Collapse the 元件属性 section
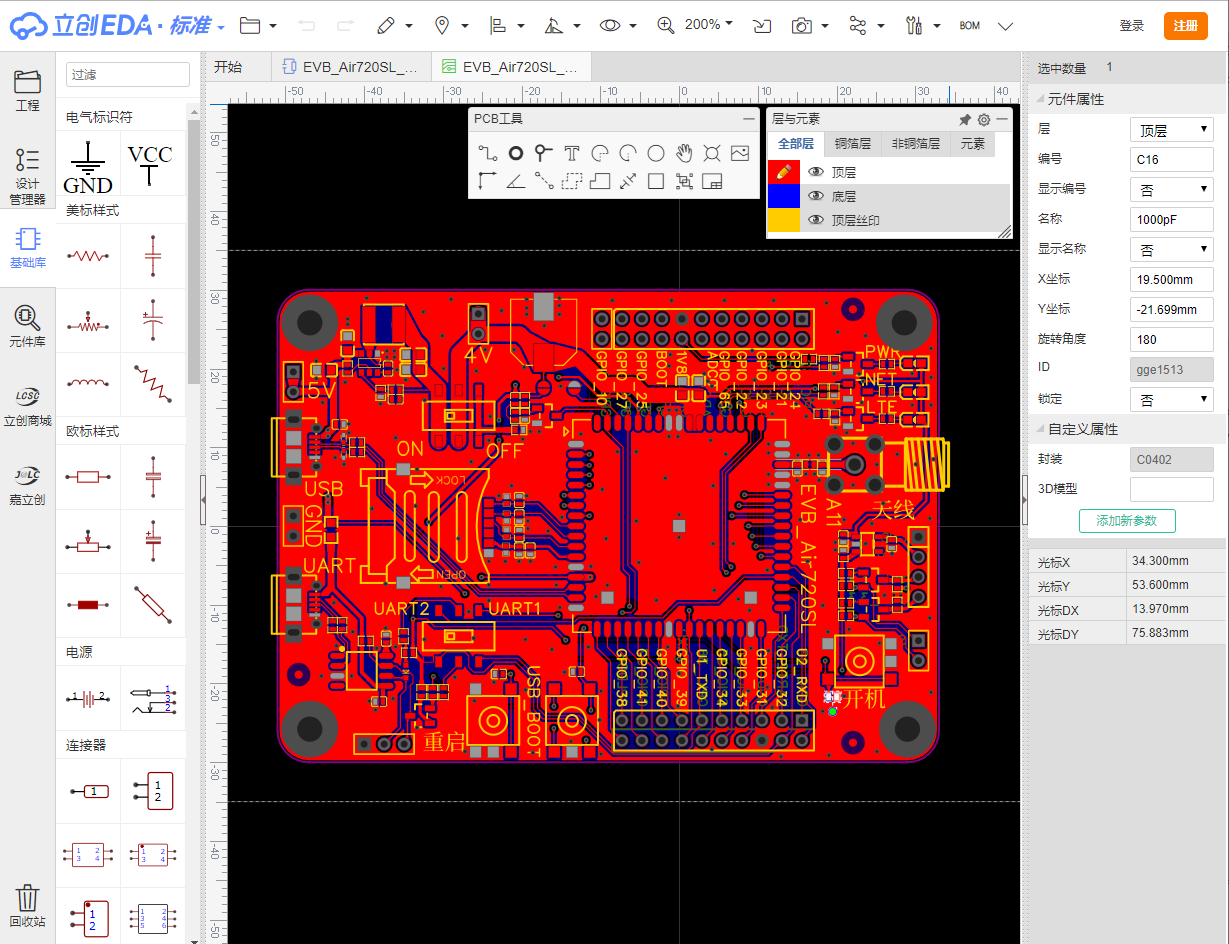Screen dimensions: 1229x944 pyautogui.click(x=1042, y=99)
